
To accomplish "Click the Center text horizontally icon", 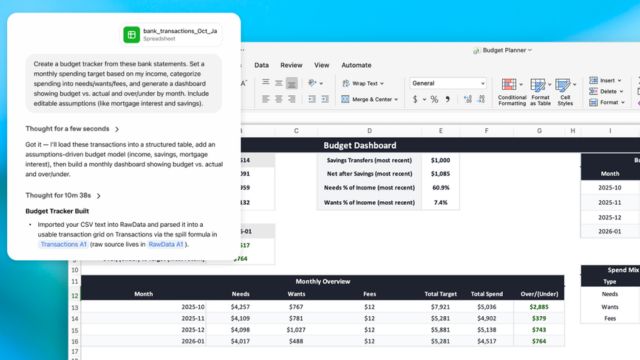I will [x=279, y=99].
